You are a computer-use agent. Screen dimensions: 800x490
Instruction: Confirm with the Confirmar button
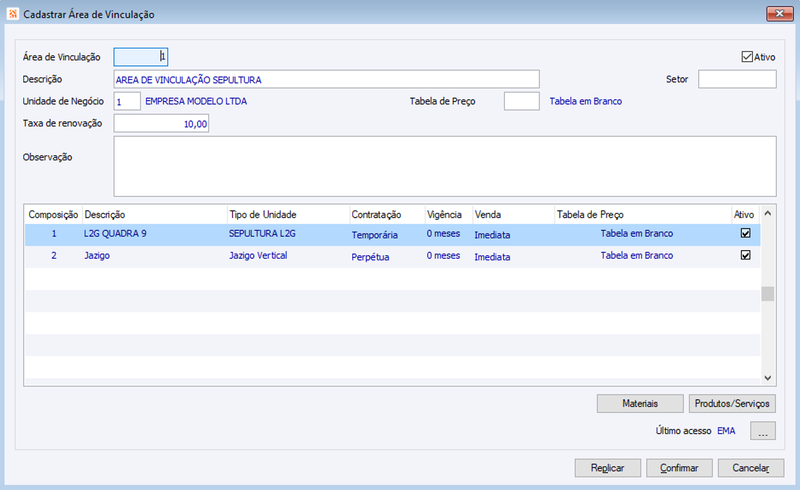(x=679, y=468)
